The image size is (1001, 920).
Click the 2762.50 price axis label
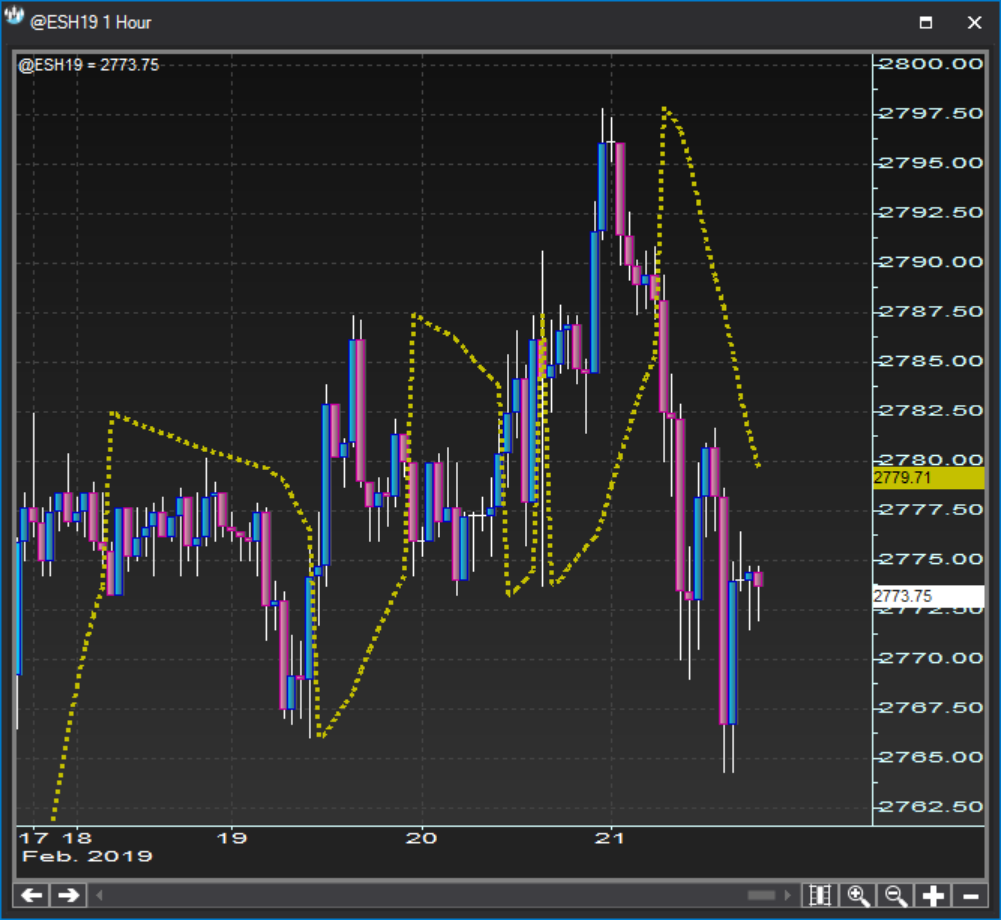pyautogui.click(x=931, y=807)
